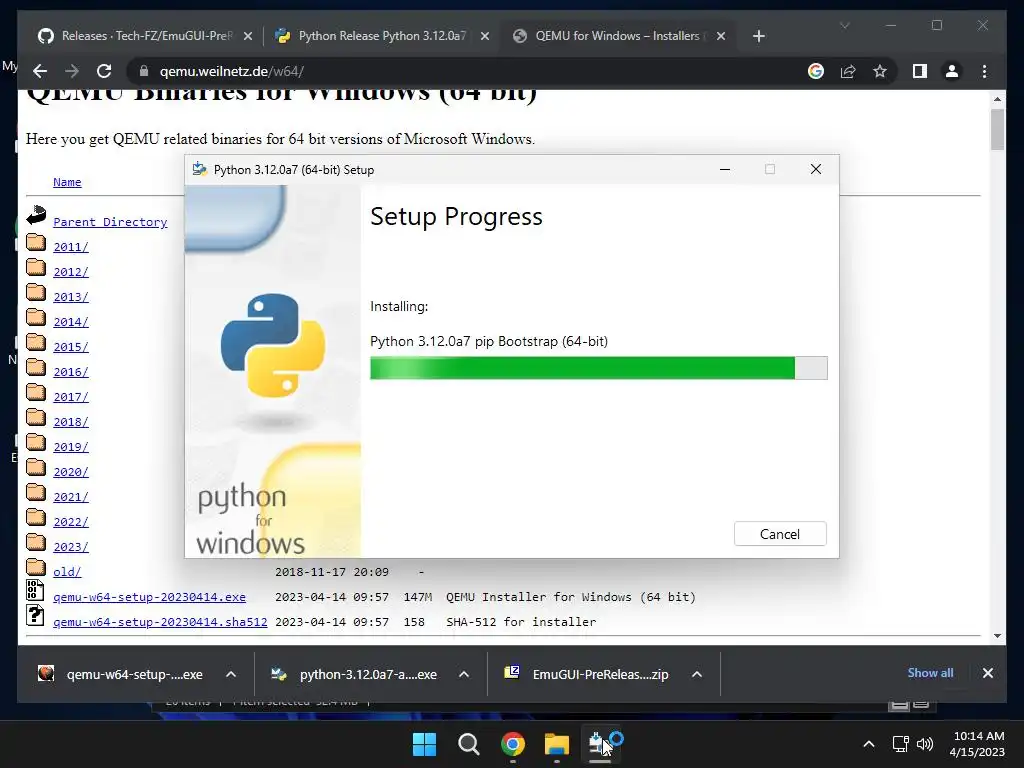Open the 2015/ folder link
The height and width of the screenshot is (768, 1024).
pos(71,347)
